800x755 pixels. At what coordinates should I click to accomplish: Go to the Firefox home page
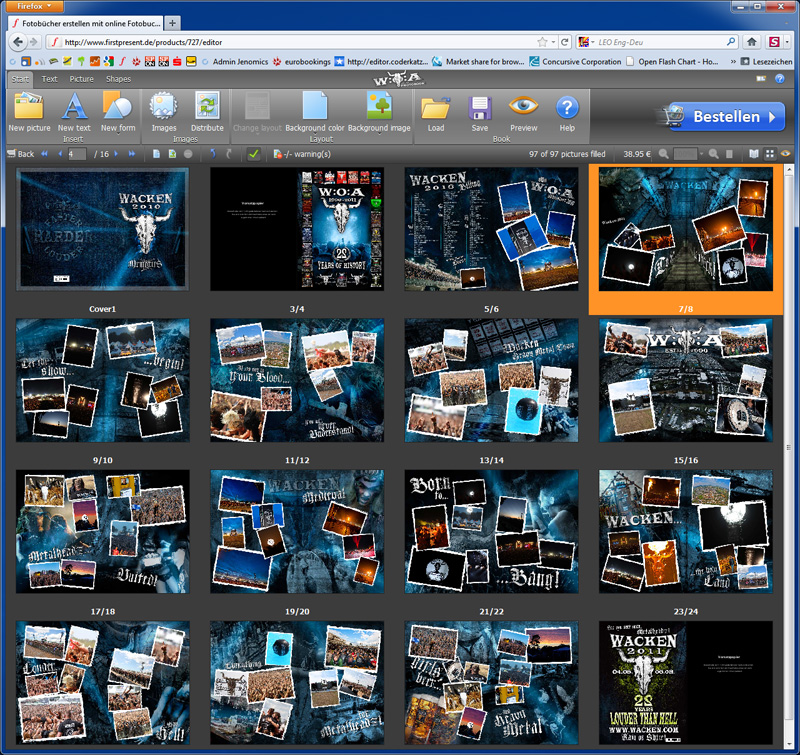point(752,42)
